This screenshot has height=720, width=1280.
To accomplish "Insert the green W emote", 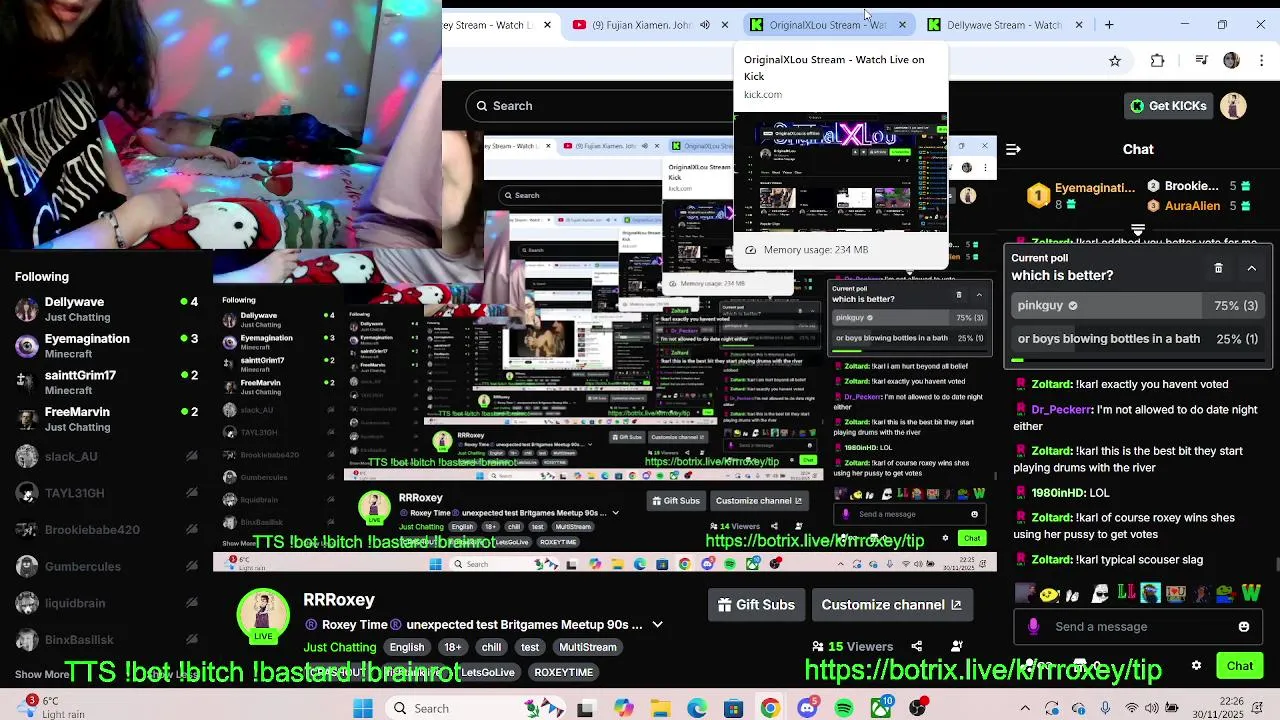I will 1251,594.
